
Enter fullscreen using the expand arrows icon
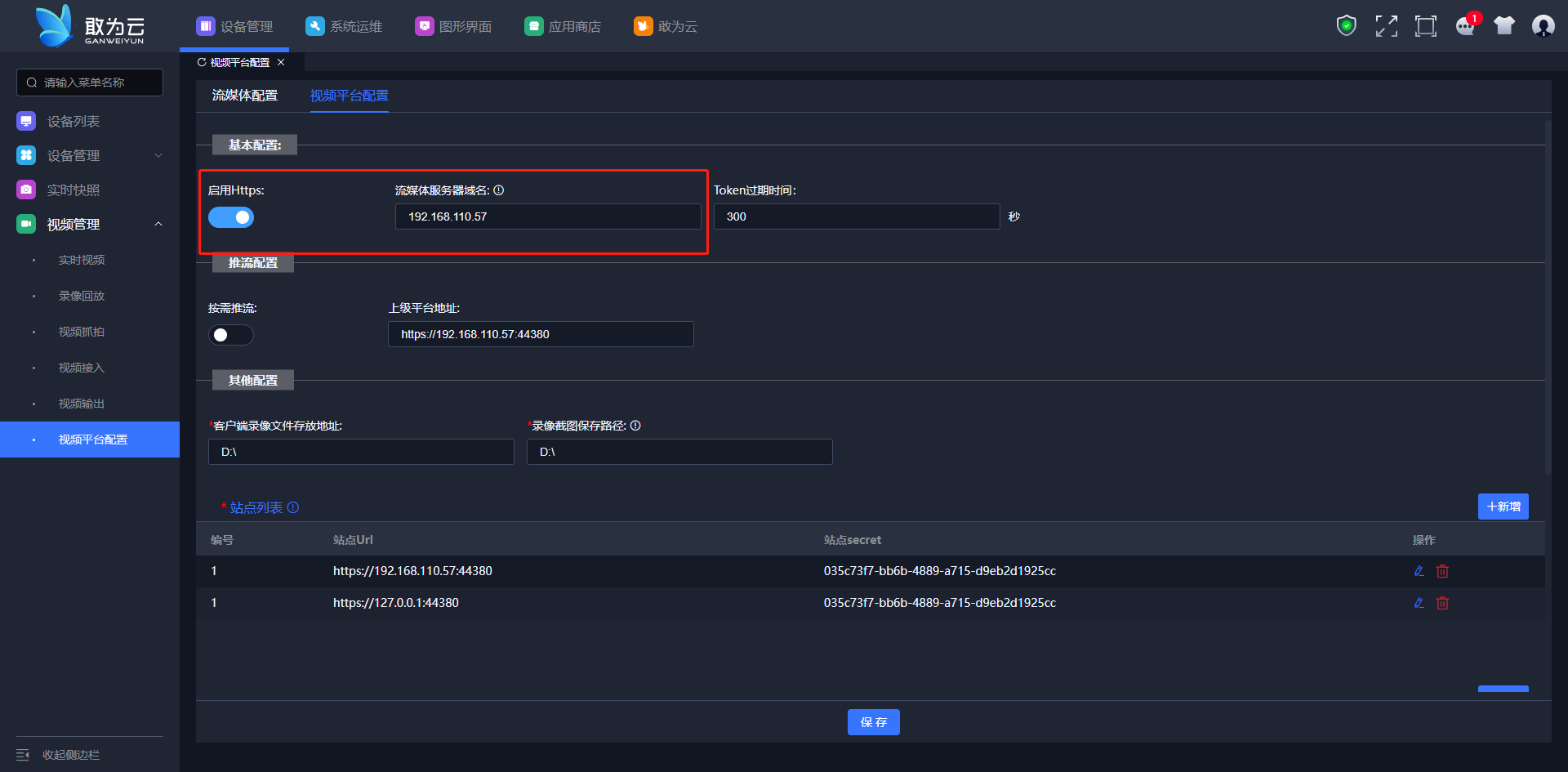tap(1386, 26)
